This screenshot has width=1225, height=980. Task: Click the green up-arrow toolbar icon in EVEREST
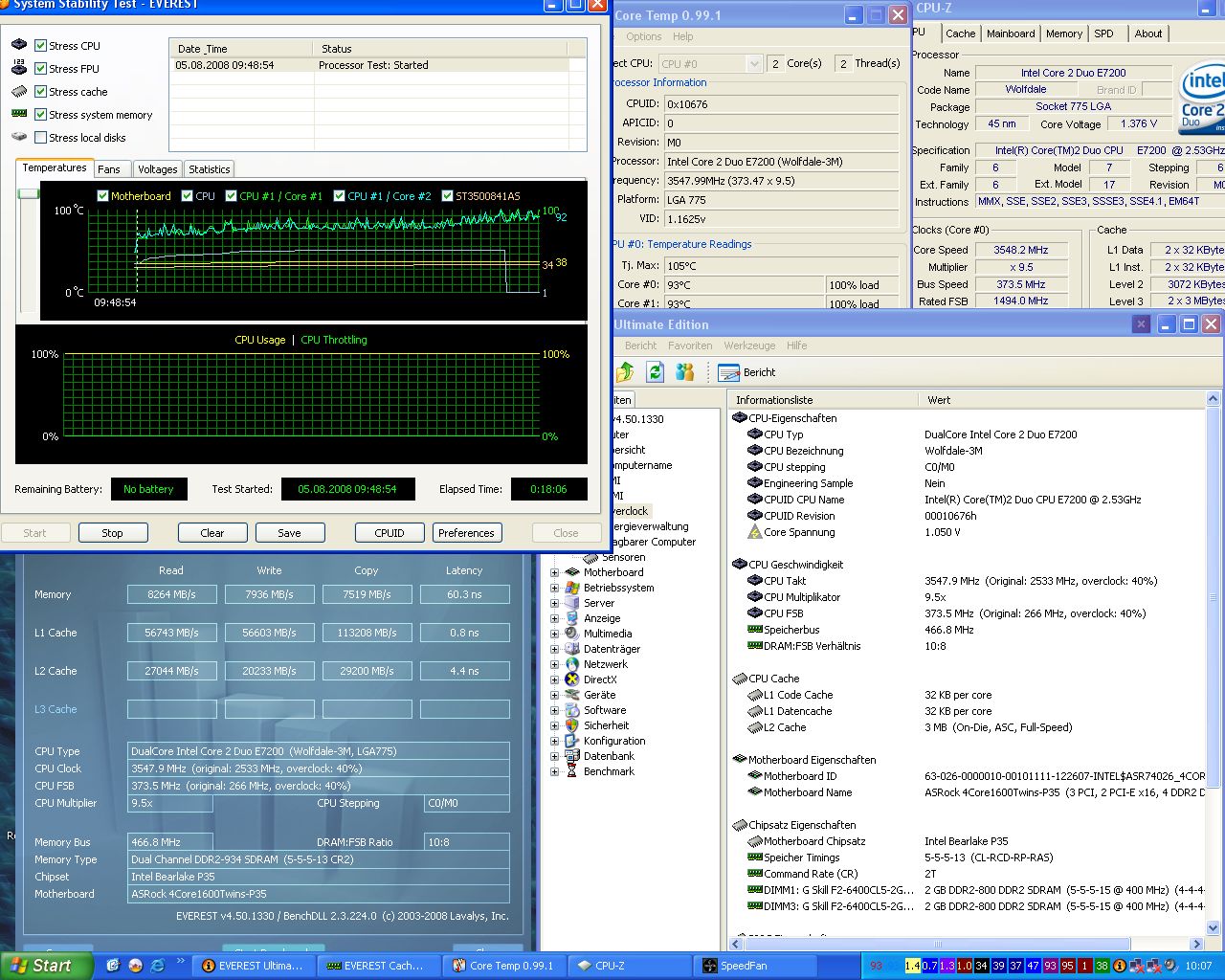[625, 371]
